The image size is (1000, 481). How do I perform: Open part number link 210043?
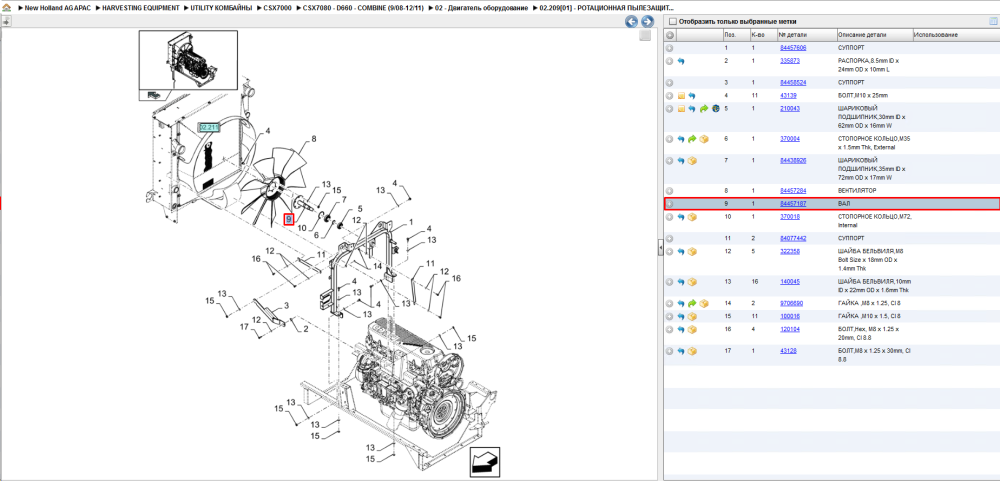(790, 108)
